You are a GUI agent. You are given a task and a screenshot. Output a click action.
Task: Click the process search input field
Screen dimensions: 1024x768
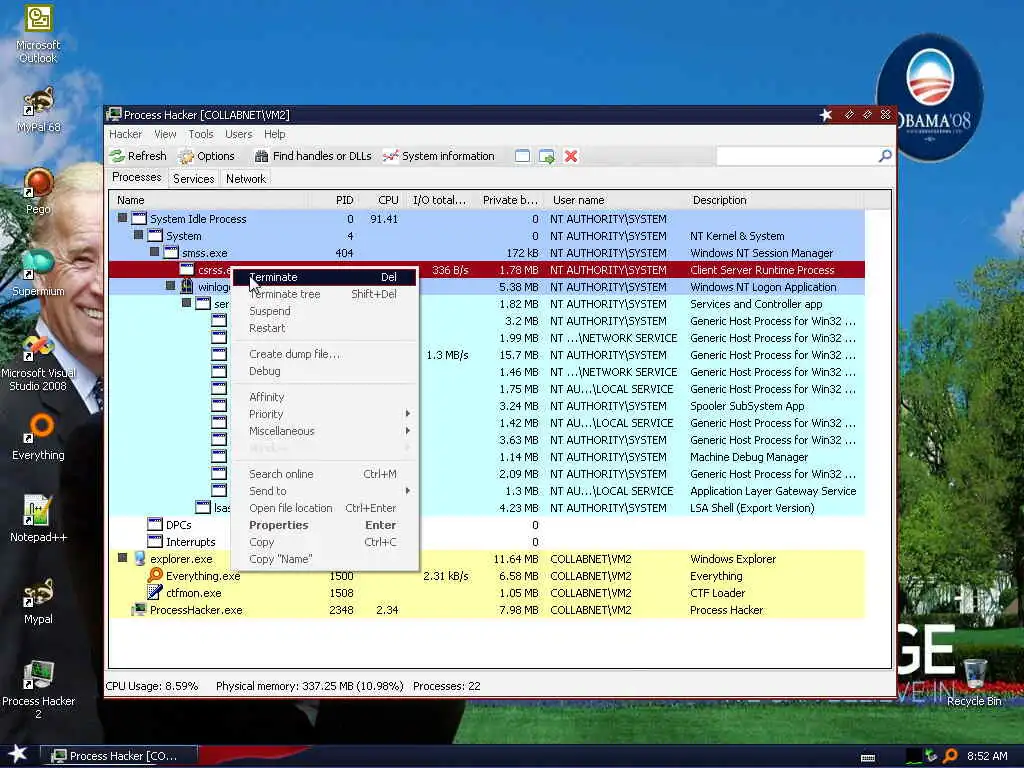tap(797, 155)
